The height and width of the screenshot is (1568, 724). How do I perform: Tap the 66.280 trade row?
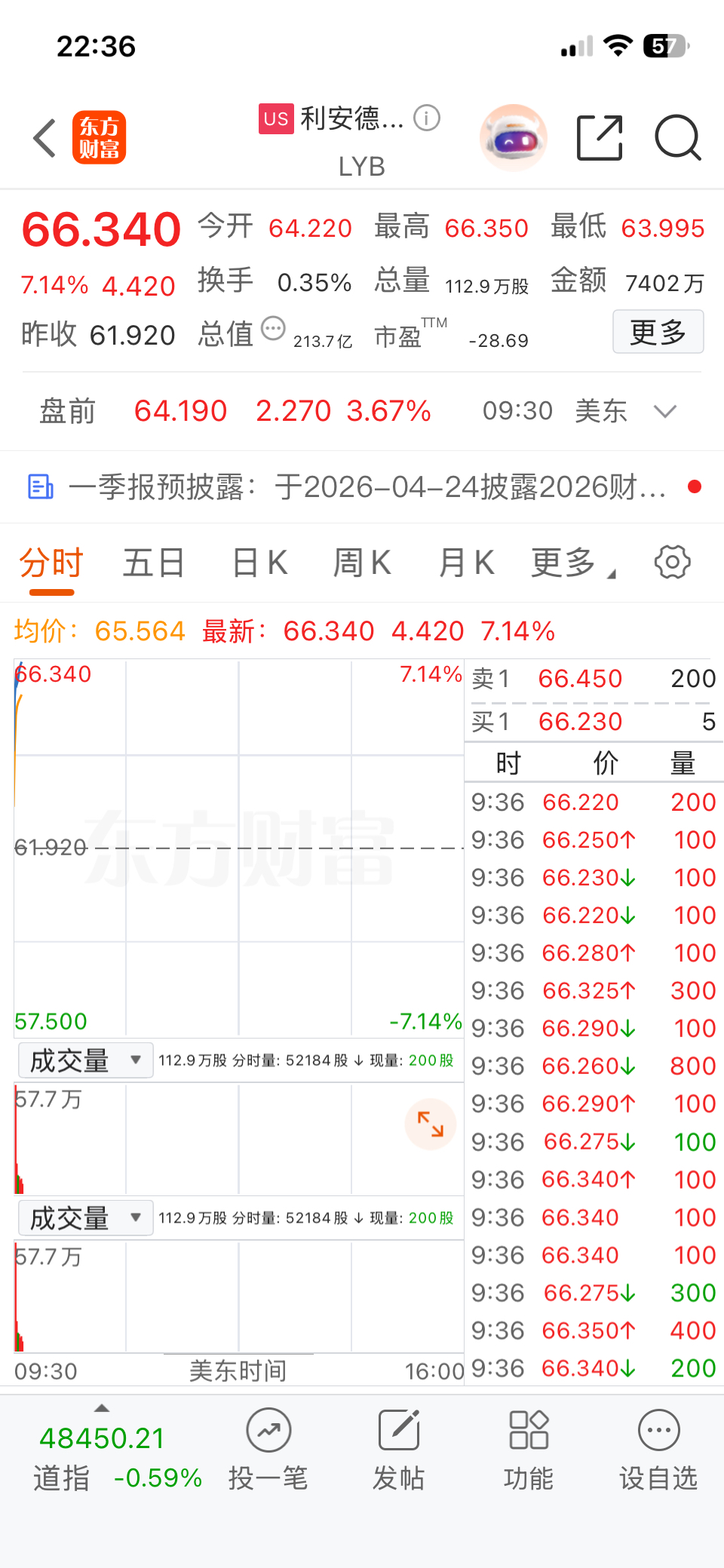(x=594, y=953)
